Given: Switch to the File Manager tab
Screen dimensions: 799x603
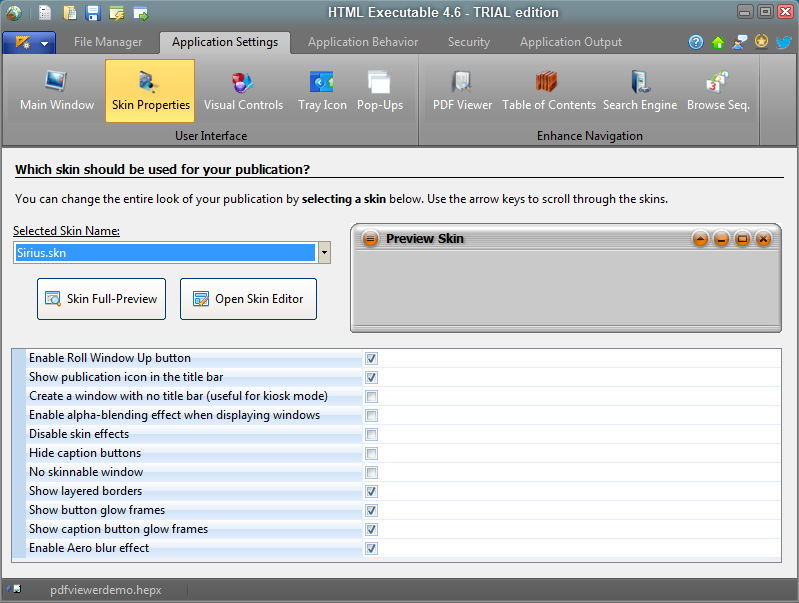Looking at the screenshot, I should (x=108, y=42).
